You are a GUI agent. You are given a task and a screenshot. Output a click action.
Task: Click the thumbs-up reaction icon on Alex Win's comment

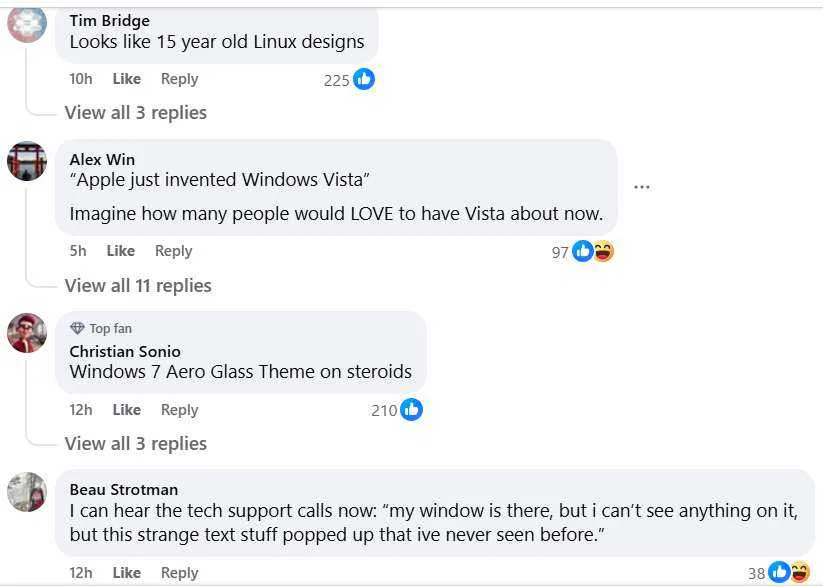click(582, 251)
